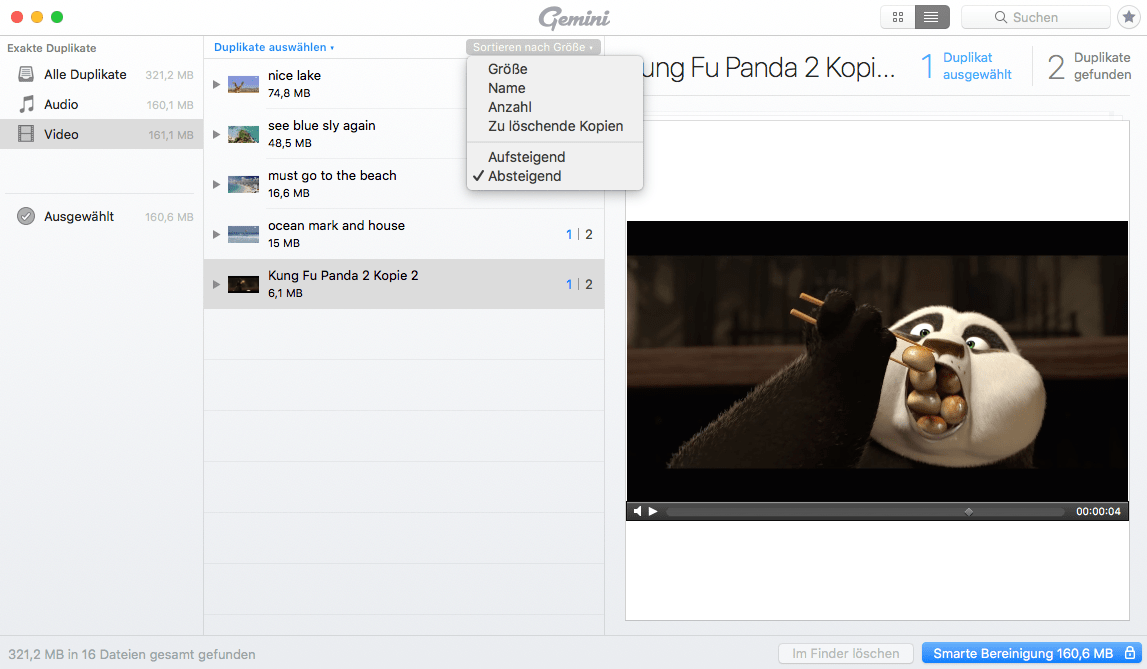The height and width of the screenshot is (669, 1147).
Task: Expand the nice lake duplicate group
Action: click(x=216, y=84)
